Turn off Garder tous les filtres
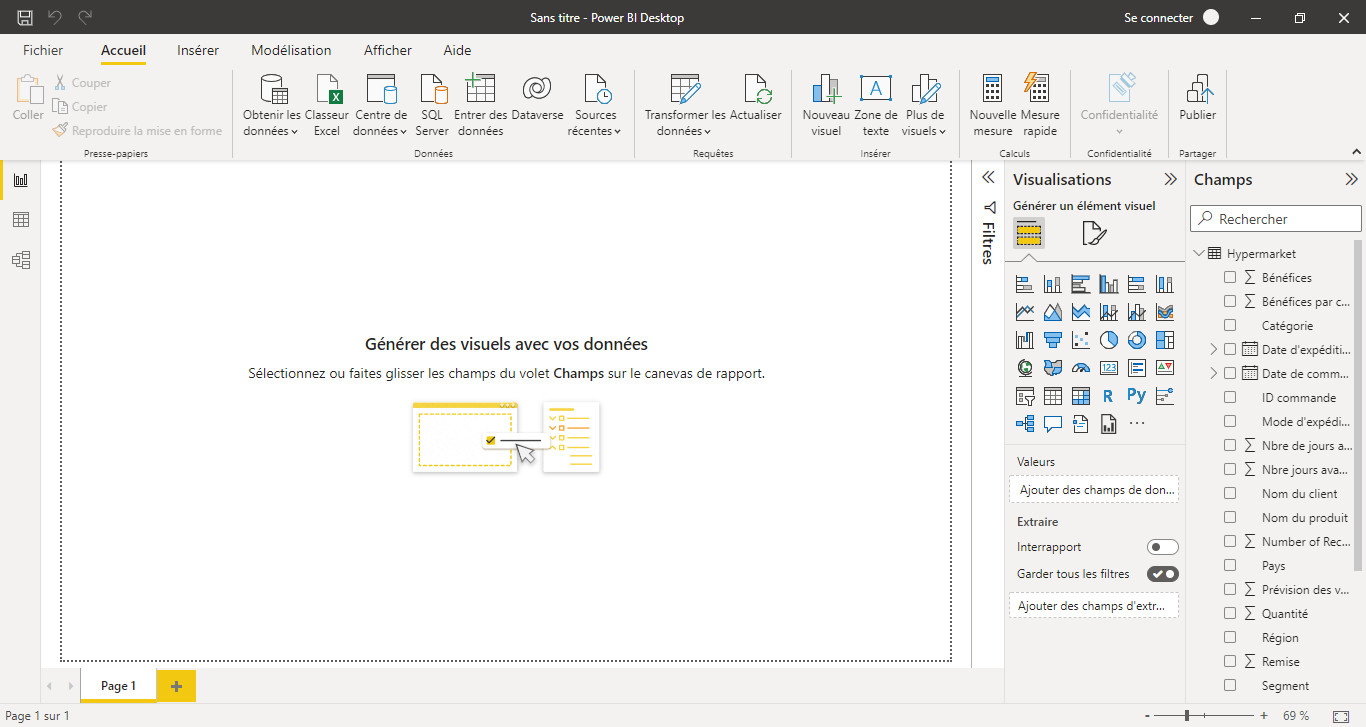1366x727 pixels. (x=1162, y=574)
